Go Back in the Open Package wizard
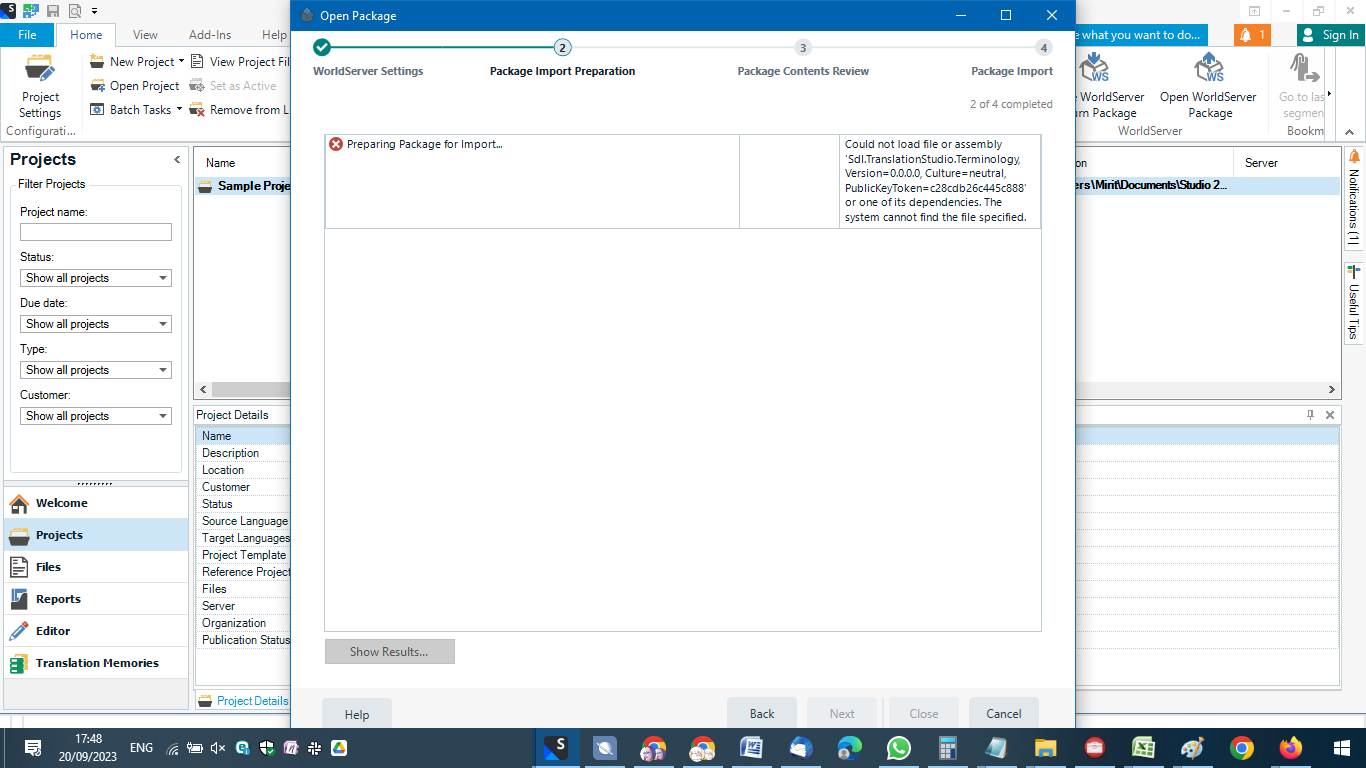Image resolution: width=1366 pixels, height=768 pixels. pos(762,713)
